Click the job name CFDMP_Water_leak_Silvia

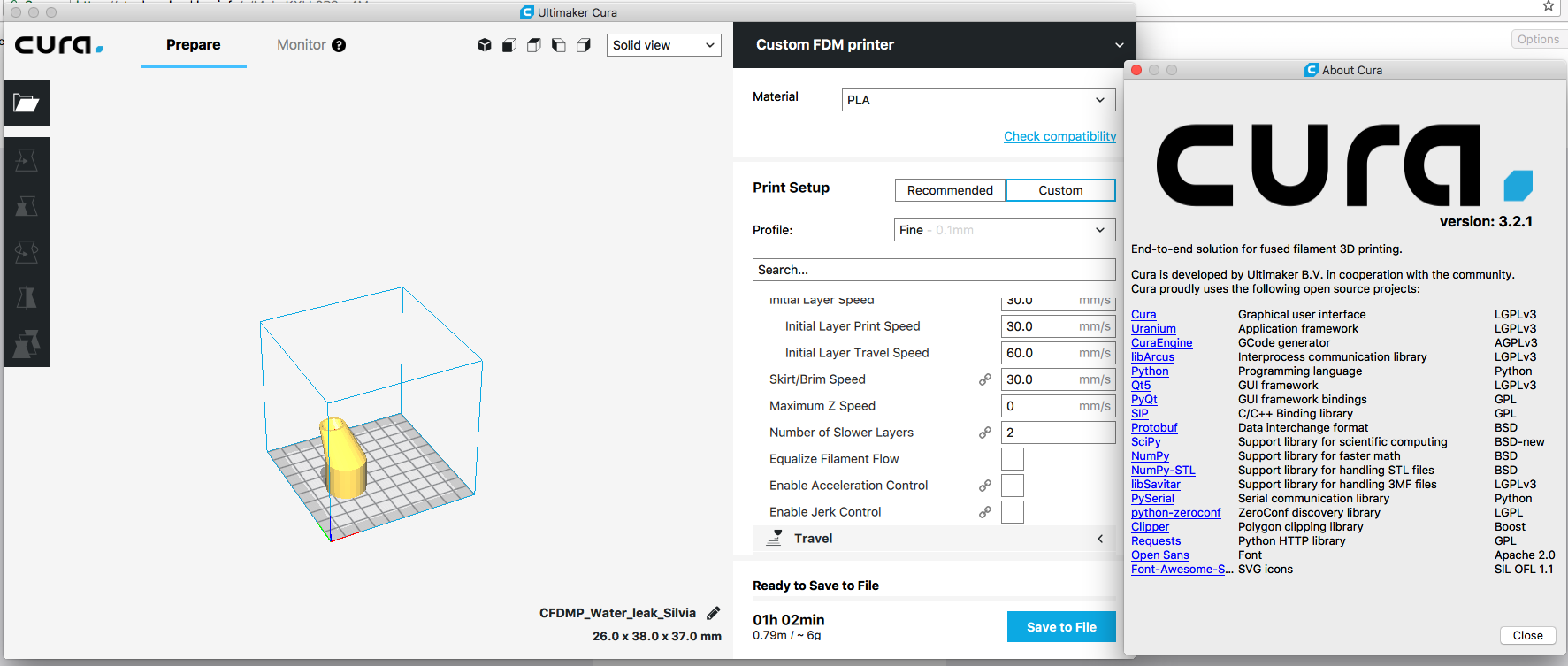[617, 613]
